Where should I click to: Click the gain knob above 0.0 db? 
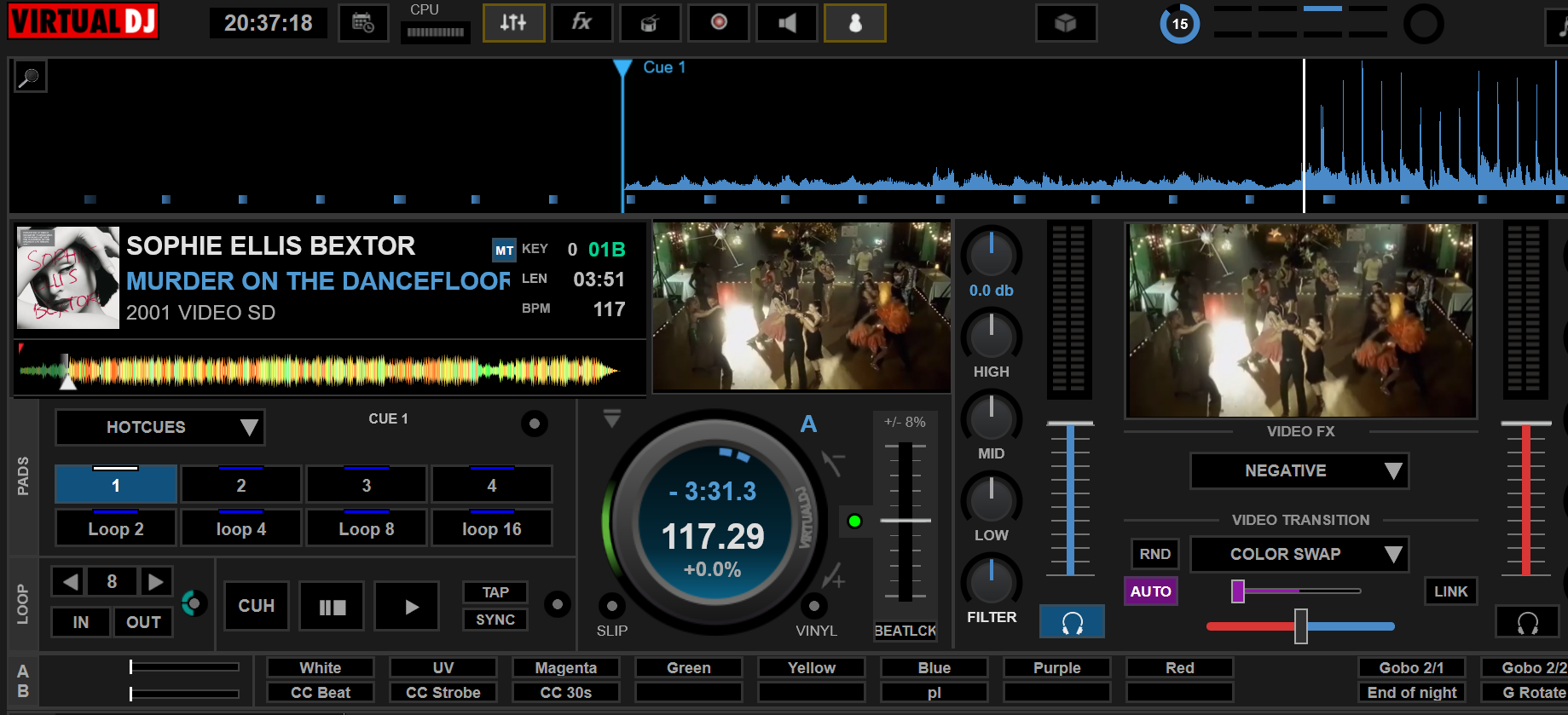[991, 254]
